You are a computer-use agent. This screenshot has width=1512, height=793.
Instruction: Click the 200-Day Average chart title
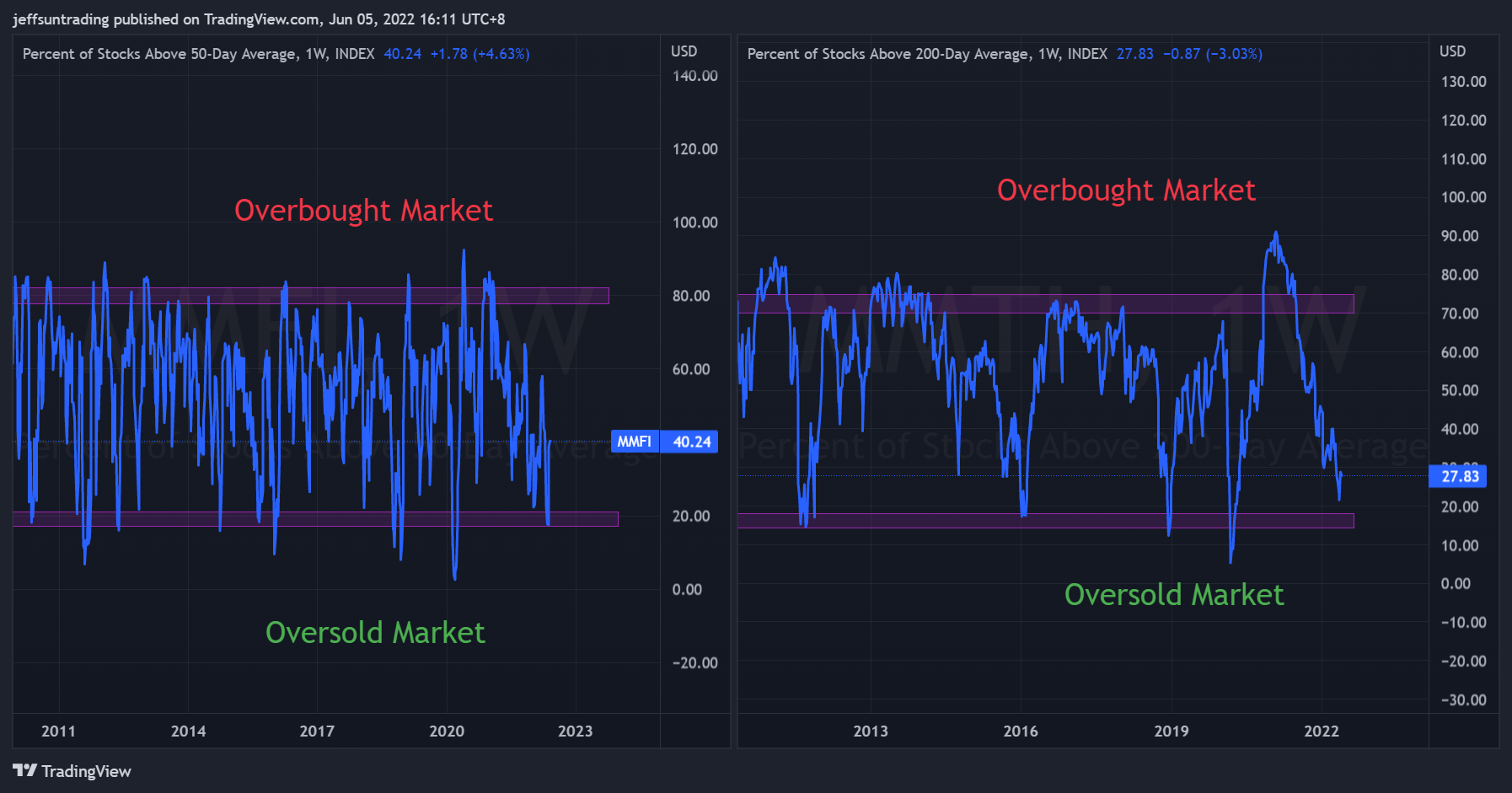927,54
